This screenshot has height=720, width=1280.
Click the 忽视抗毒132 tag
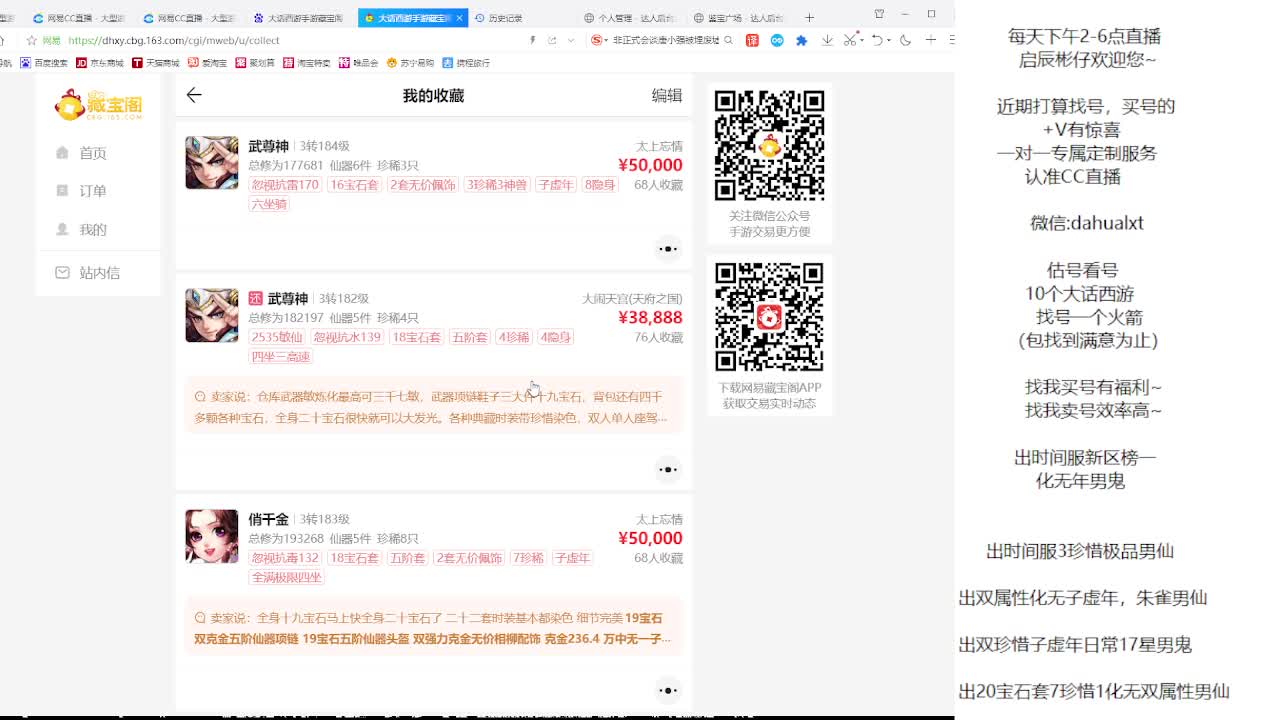(x=285, y=558)
